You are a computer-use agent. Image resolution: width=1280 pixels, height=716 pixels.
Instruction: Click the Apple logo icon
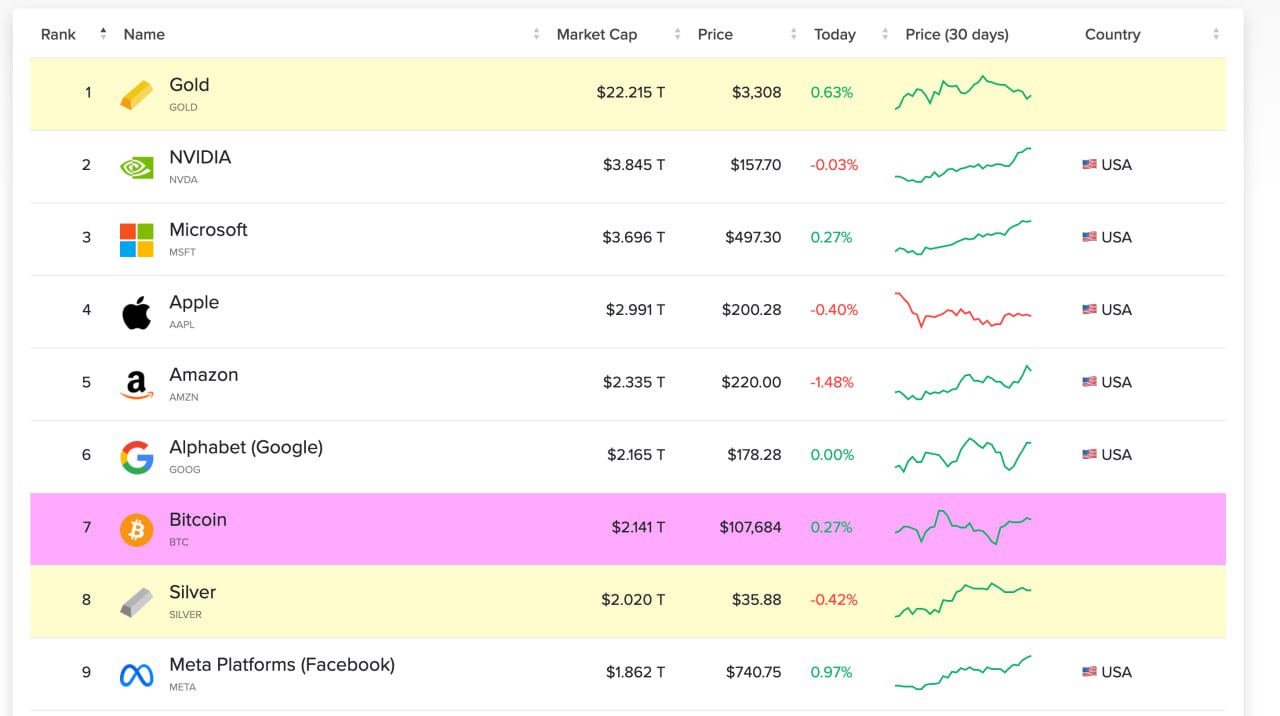coord(137,312)
